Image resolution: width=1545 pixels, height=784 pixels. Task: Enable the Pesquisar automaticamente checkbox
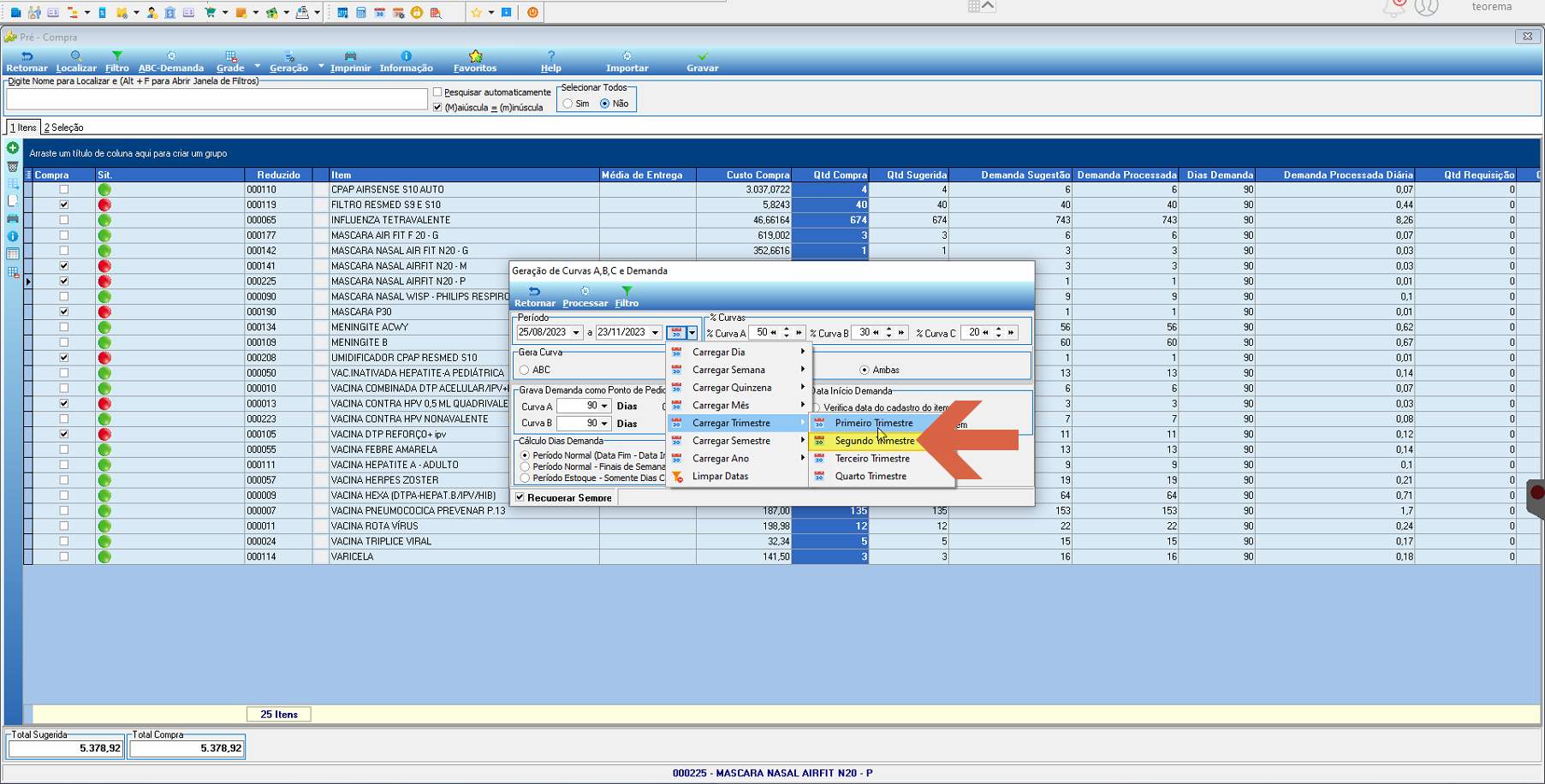pyautogui.click(x=437, y=92)
